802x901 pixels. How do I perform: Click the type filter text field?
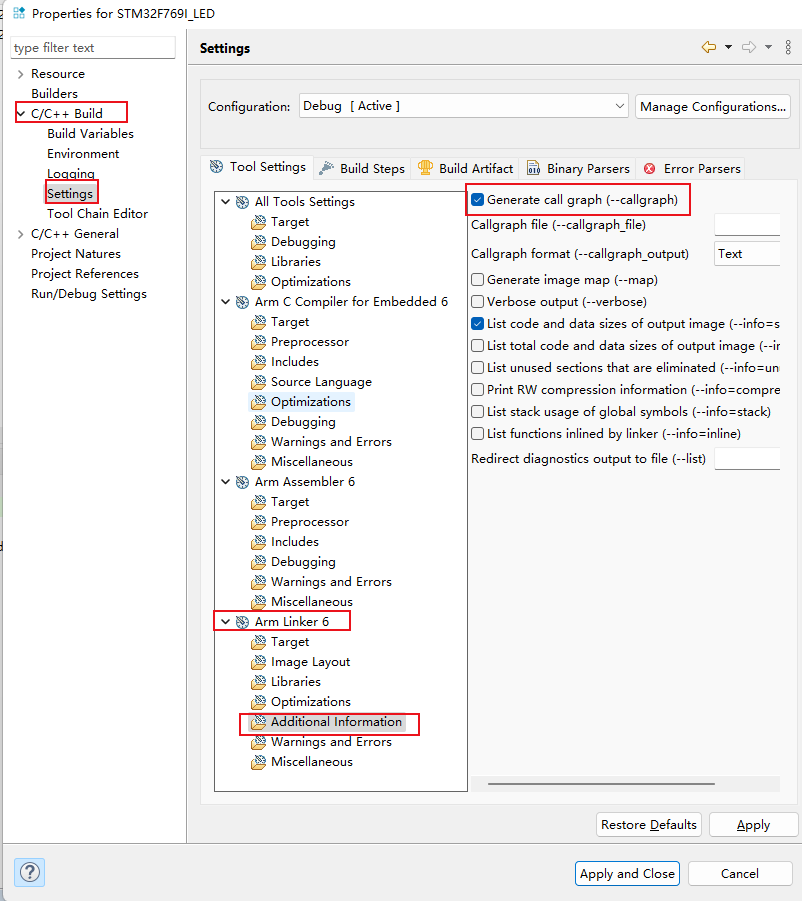pos(93,47)
